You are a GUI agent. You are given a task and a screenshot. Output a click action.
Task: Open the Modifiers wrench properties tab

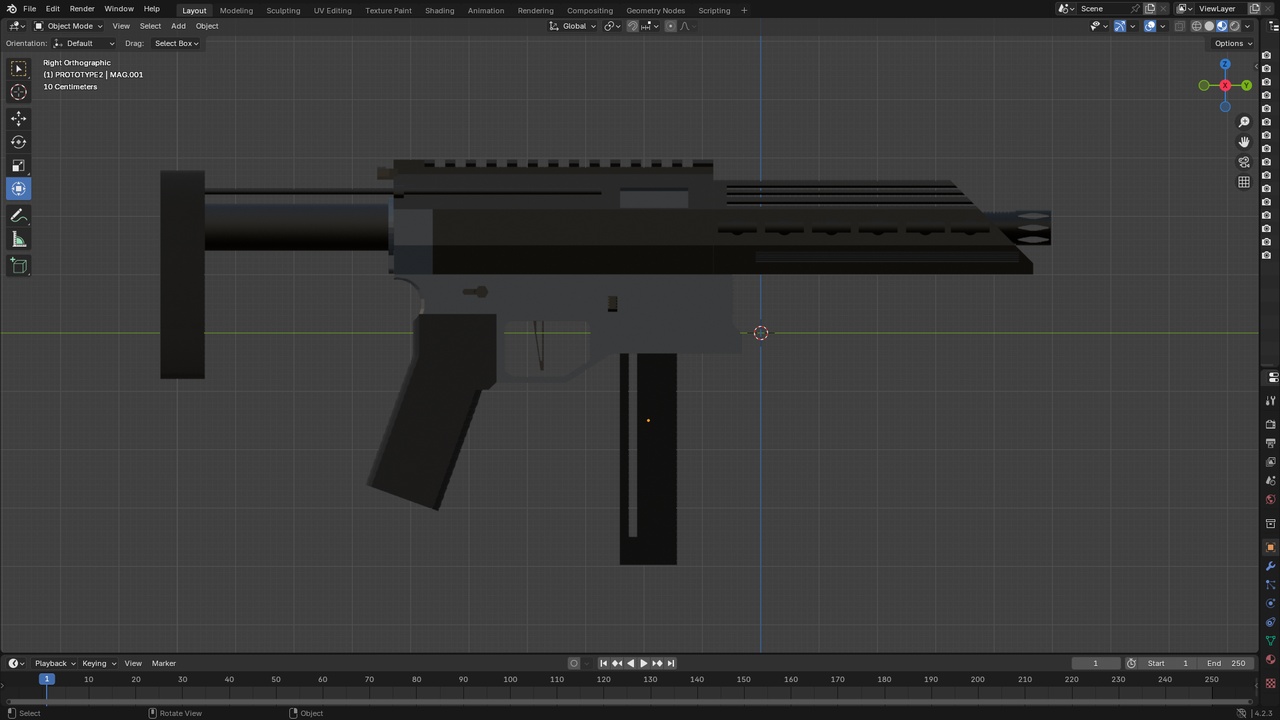[x=1271, y=566]
